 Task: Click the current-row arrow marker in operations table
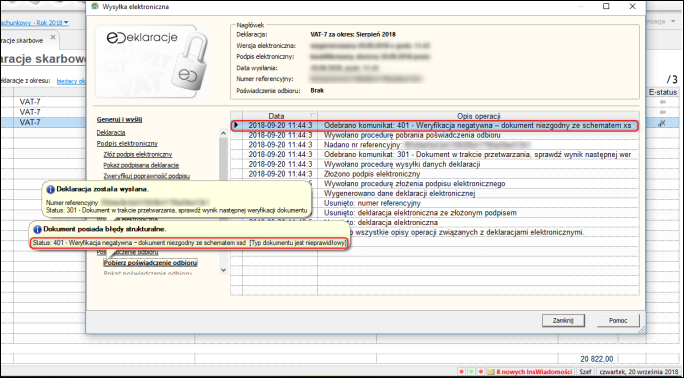pyautogui.click(x=236, y=126)
